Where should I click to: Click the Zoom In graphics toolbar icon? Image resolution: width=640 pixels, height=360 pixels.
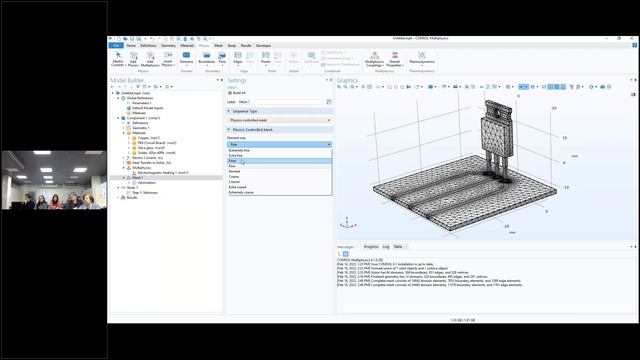point(339,87)
